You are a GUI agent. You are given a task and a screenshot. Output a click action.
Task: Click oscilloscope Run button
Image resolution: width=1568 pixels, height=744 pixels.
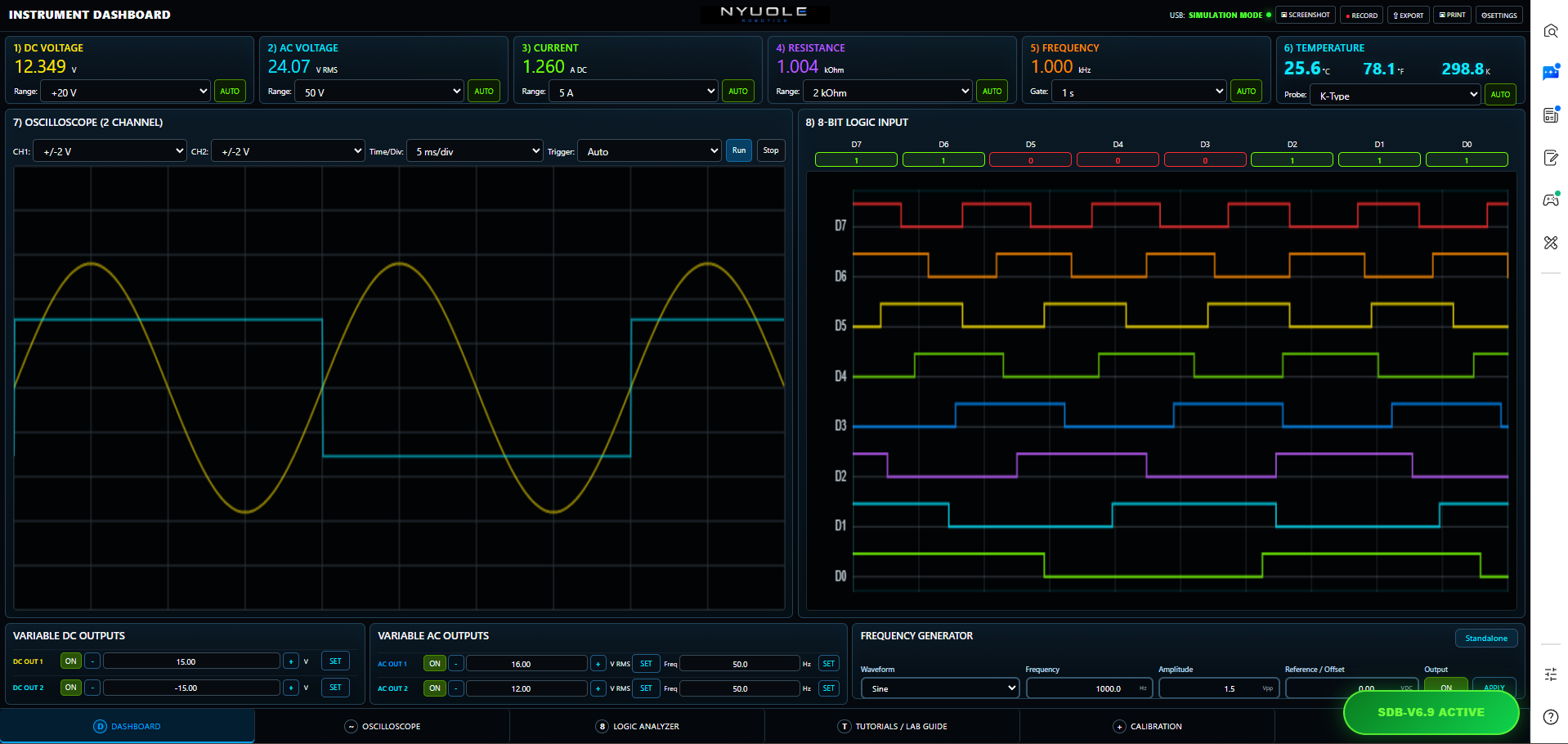[739, 150]
